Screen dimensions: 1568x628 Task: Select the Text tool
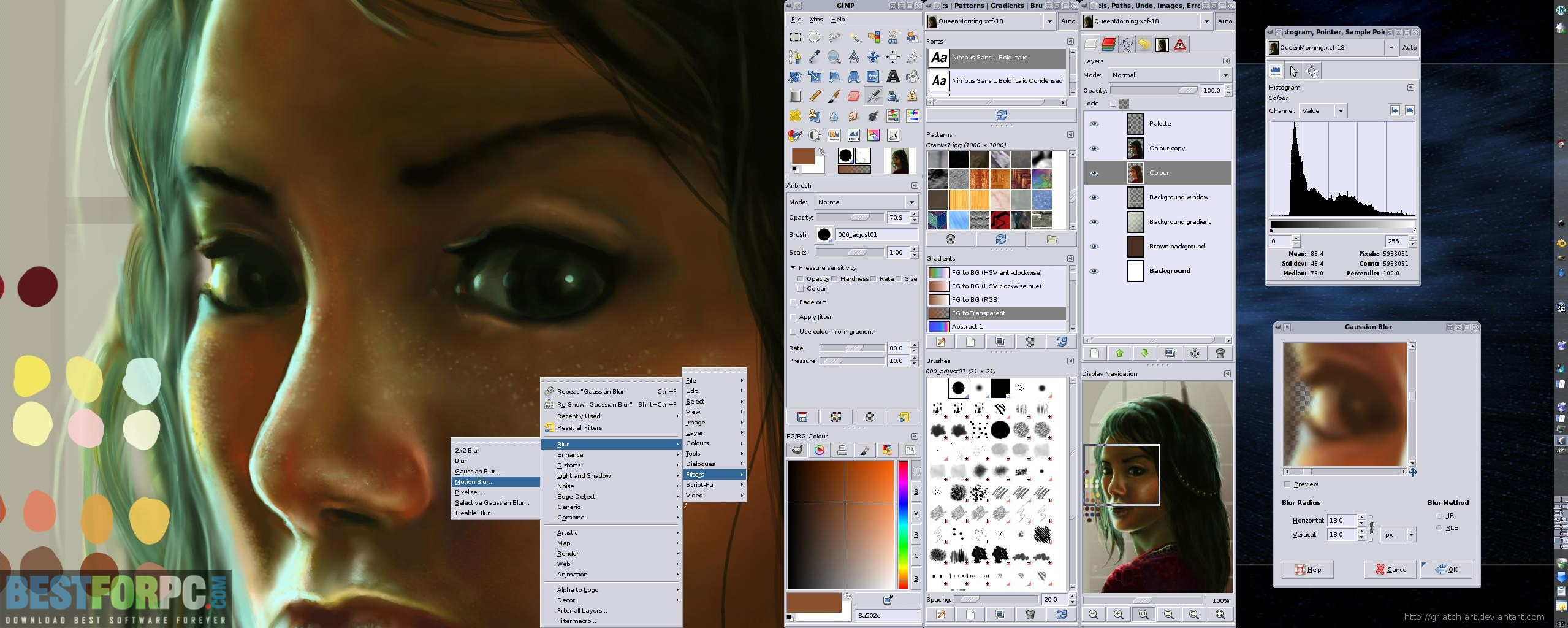coord(893,77)
